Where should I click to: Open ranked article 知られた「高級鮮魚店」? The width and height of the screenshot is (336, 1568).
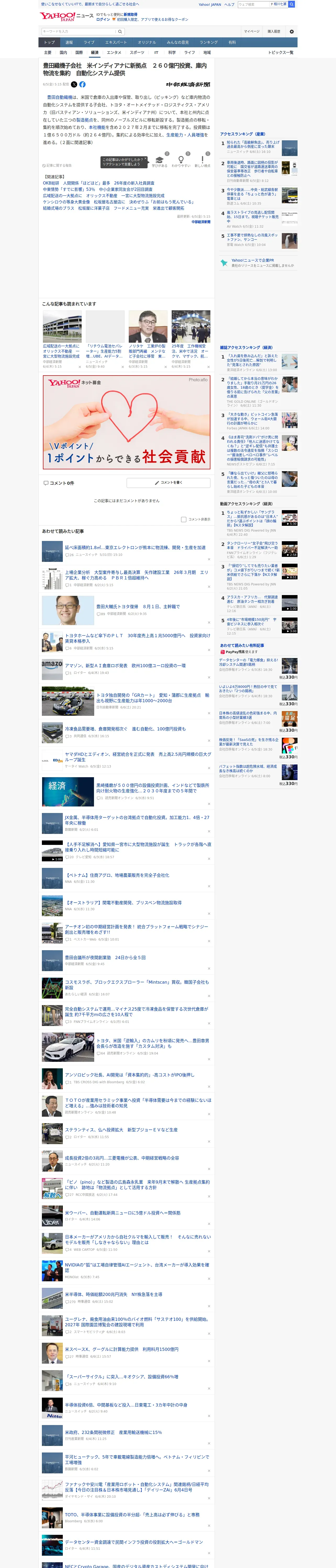point(253,145)
